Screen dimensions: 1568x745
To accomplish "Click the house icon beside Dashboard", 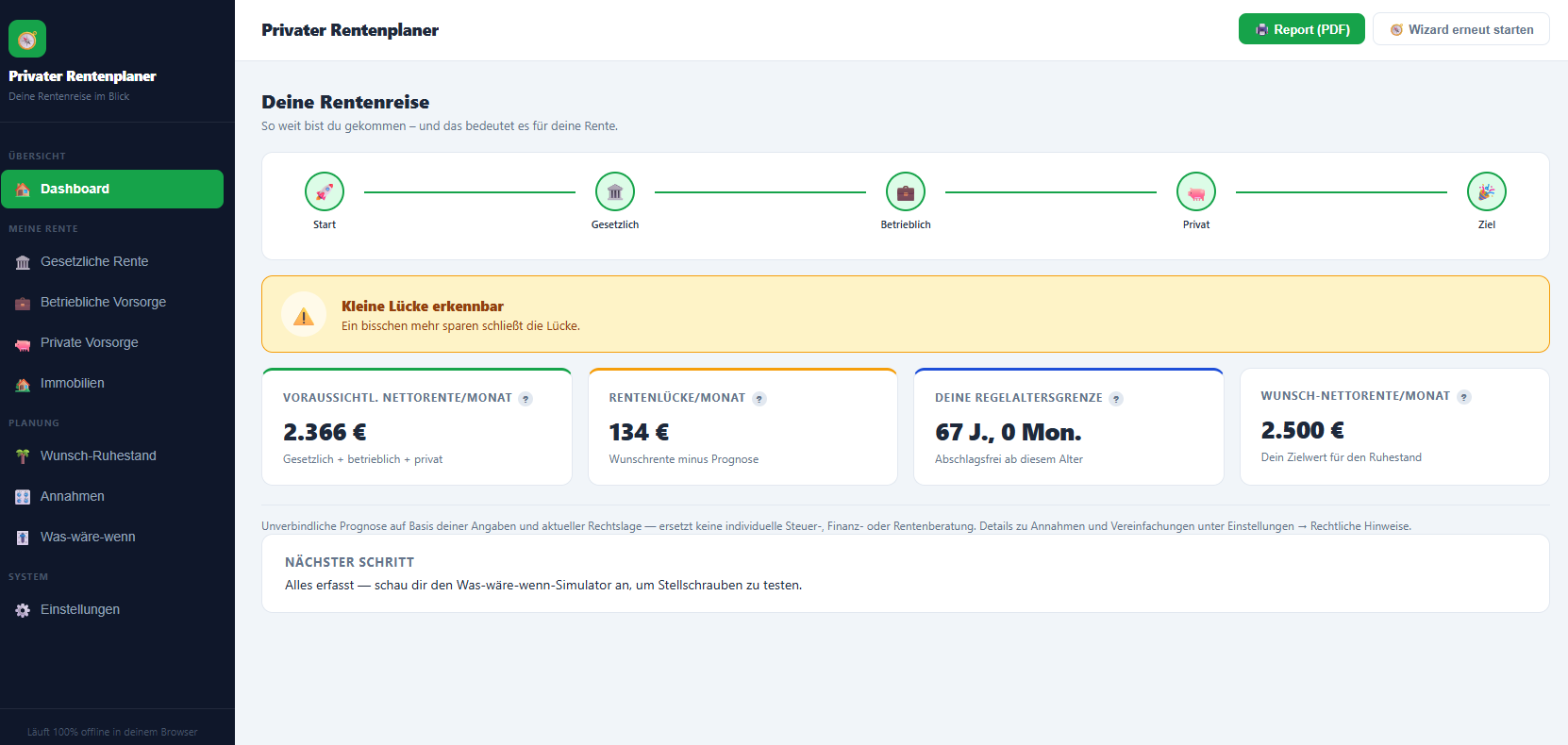I will coord(23,190).
